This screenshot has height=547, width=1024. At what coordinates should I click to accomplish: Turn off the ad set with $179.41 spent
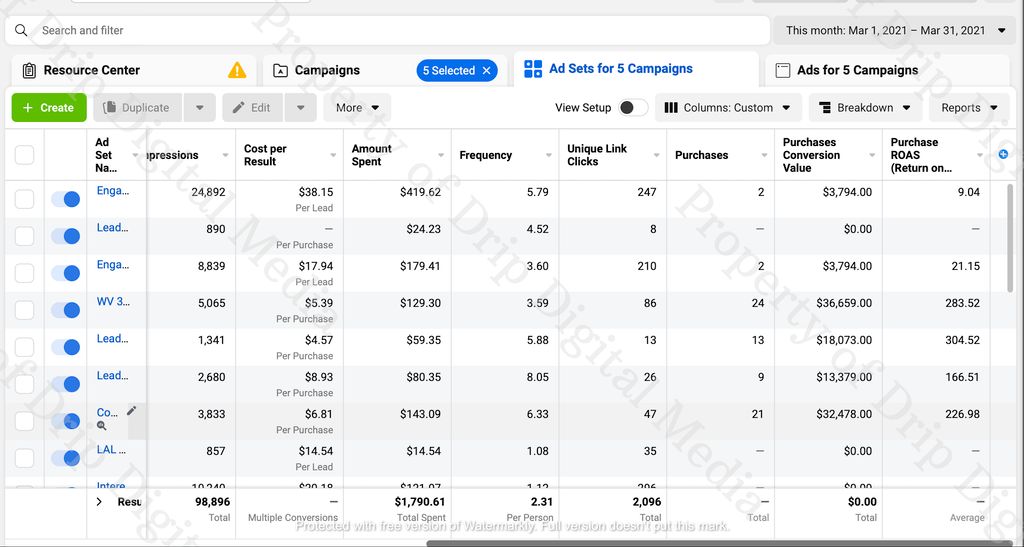[65, 273]
